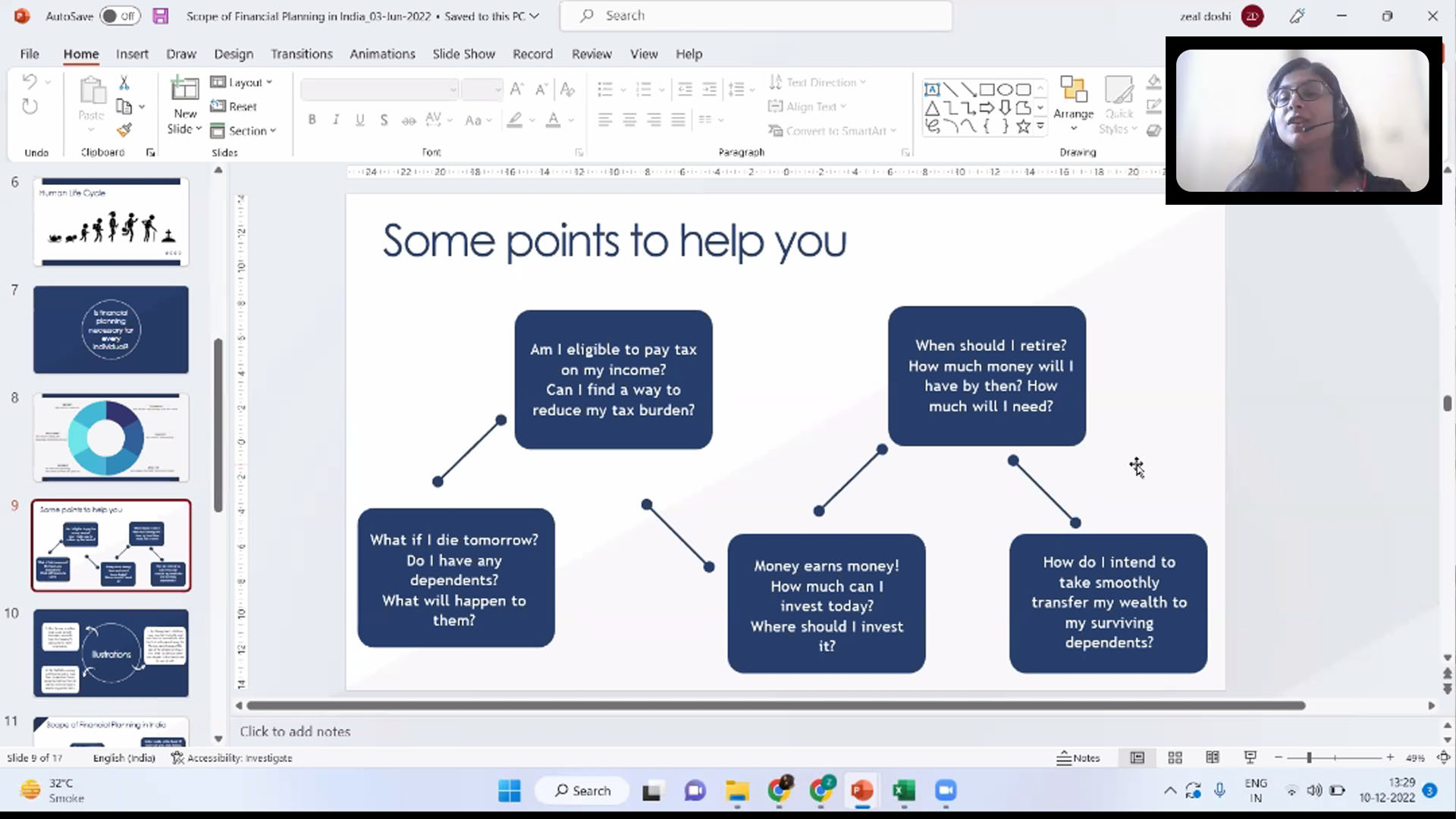1456x819 pixels.
Task: Select slide 8 thumbnail with donut chart
Action: [111, 437]
